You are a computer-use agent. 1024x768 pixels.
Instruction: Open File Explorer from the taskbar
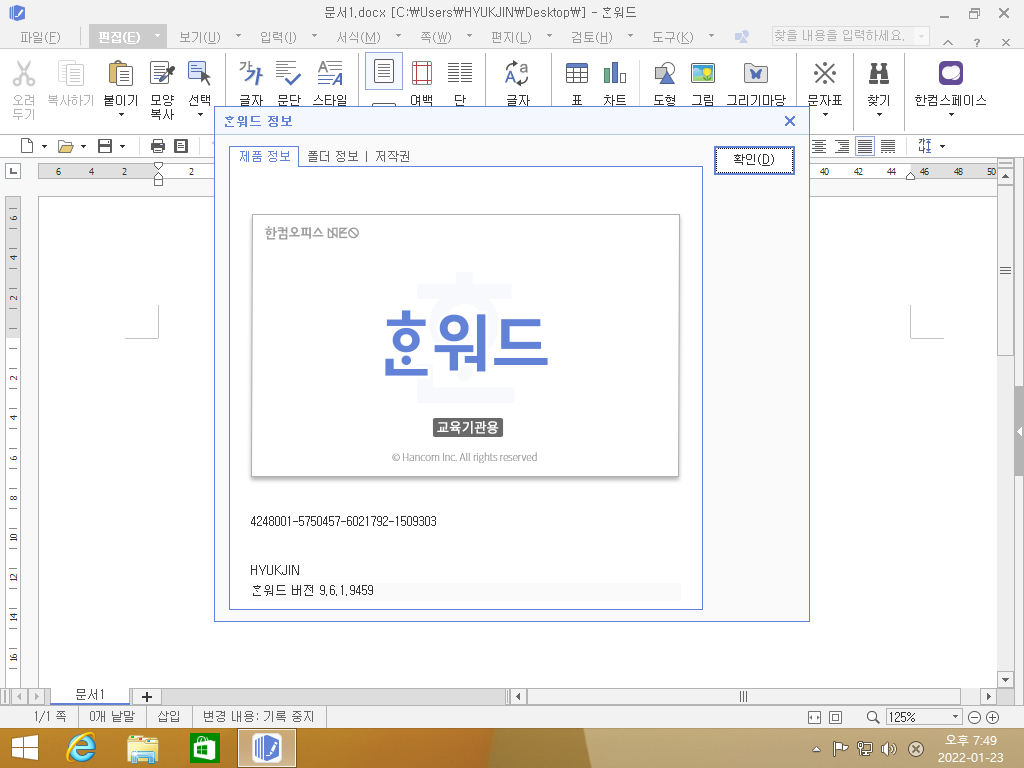(x=142, y=748)
